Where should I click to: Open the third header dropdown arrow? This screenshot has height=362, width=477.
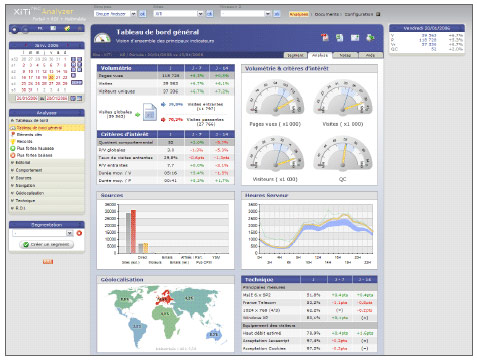[x=268, y=14]
